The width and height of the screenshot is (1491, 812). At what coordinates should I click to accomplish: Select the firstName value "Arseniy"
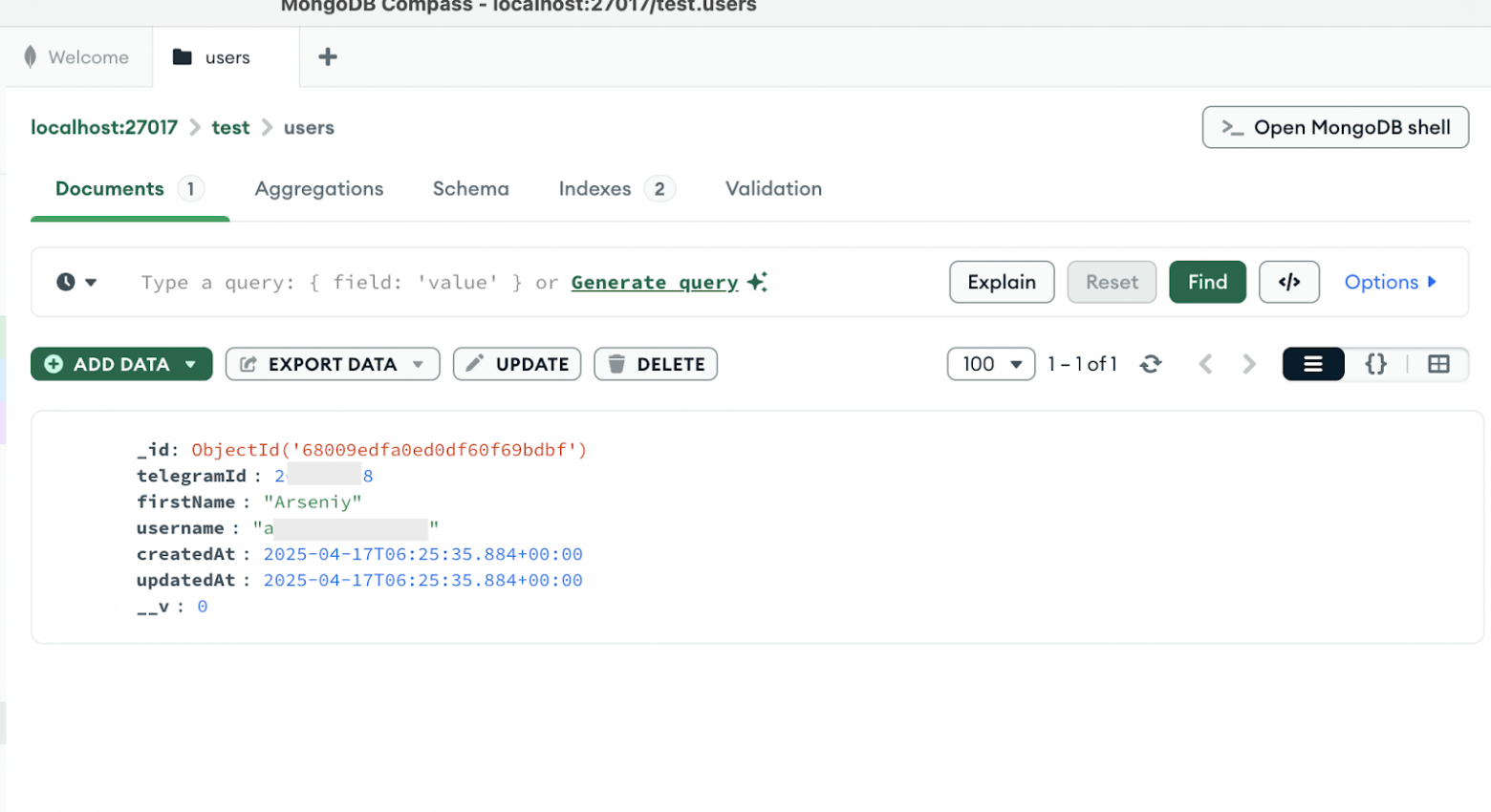[x=313, y=502]
